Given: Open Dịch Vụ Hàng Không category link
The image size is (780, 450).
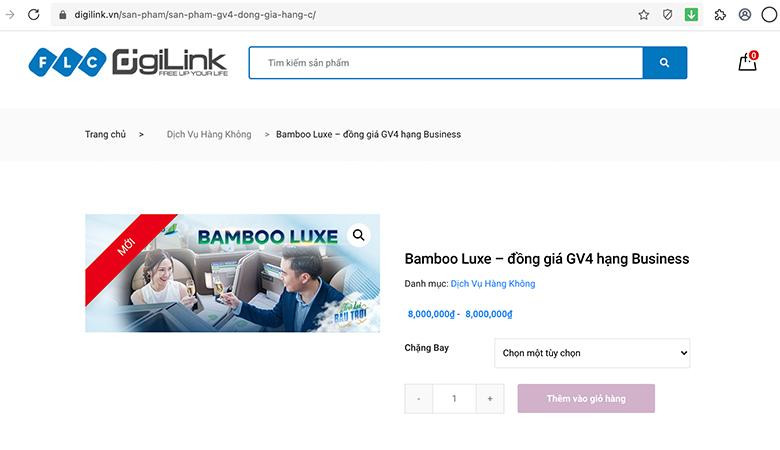Looking at the screenshot, I should pyautogui.click(x=492, y=284).
